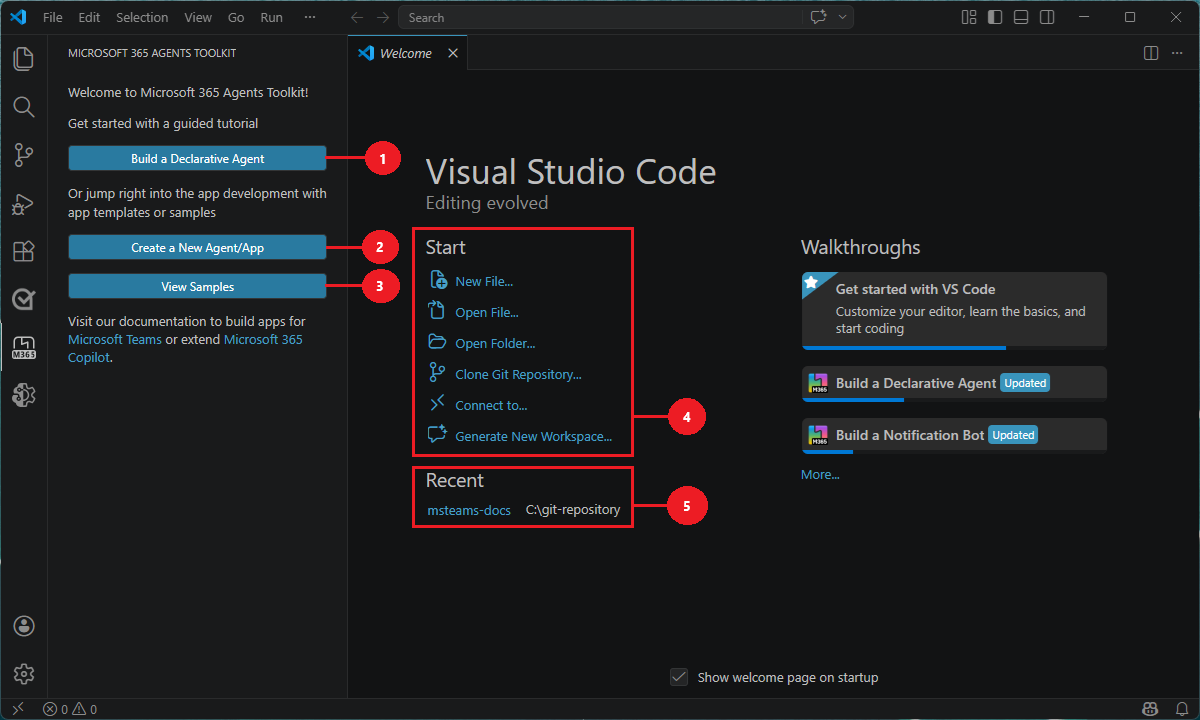Expand the hidden menu items ellipsis

(309, 17)
